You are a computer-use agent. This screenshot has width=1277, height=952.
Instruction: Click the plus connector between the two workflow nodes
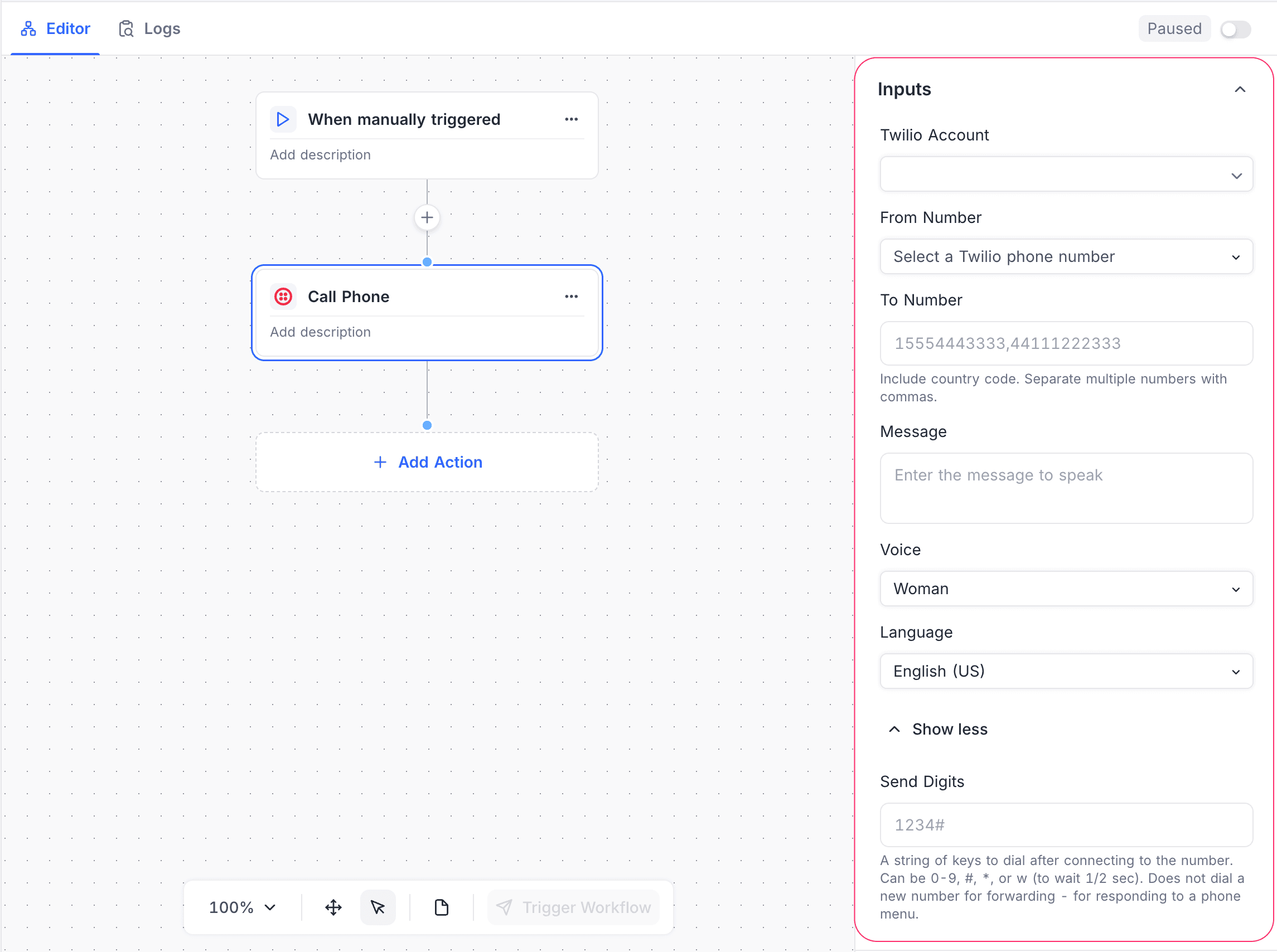427,217
